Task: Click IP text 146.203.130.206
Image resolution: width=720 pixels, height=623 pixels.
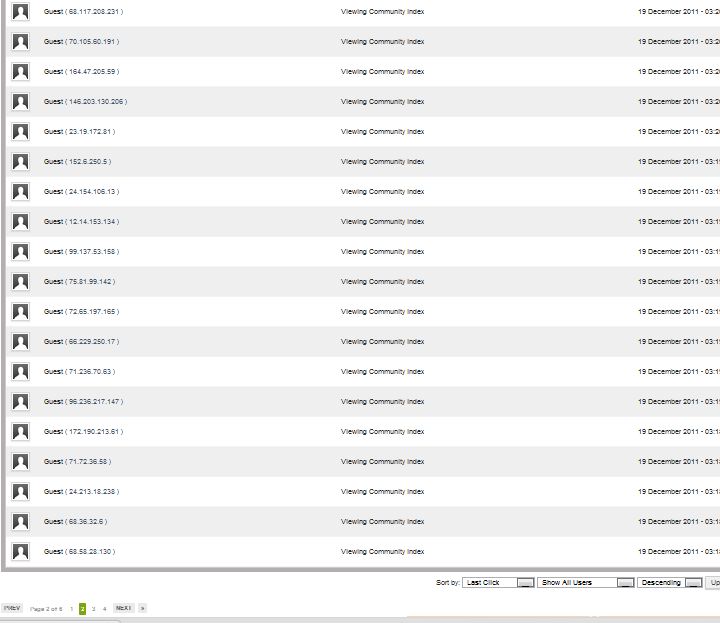Action: point(96,101)
